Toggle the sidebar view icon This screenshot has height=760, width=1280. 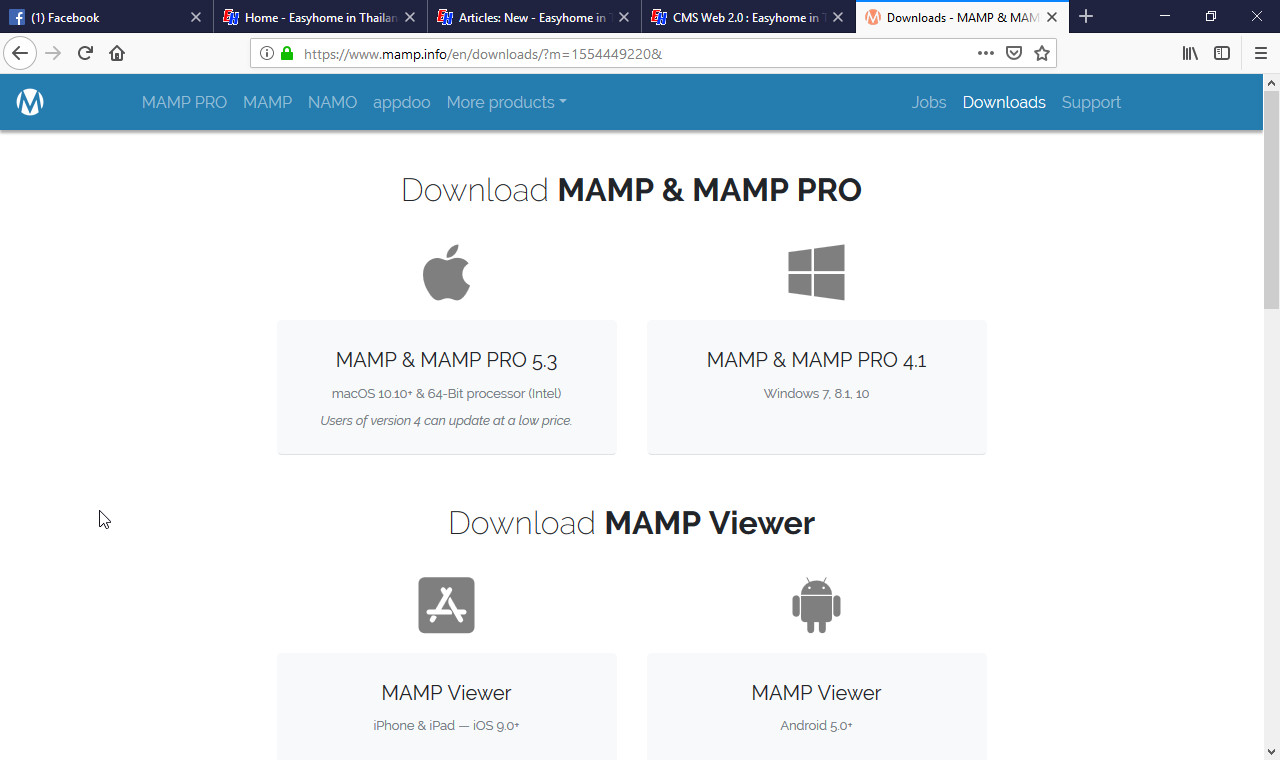click(x=1222, y=53)
